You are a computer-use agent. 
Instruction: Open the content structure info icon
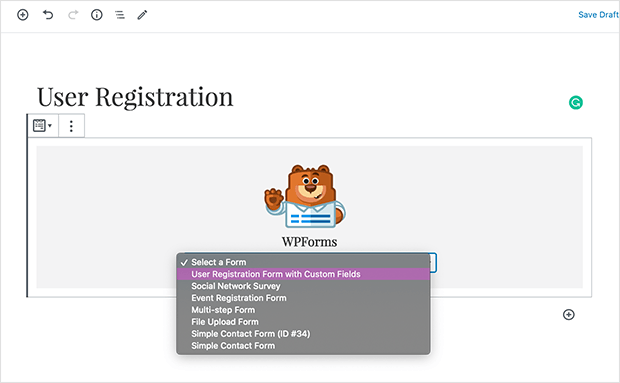tap(96, 15)
